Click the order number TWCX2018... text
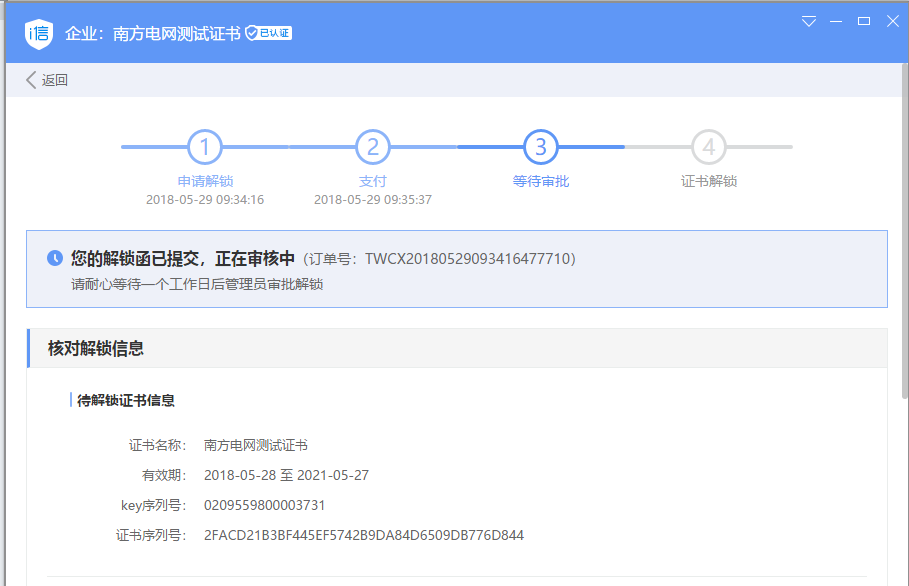909x586 pixels. point(470,259)
